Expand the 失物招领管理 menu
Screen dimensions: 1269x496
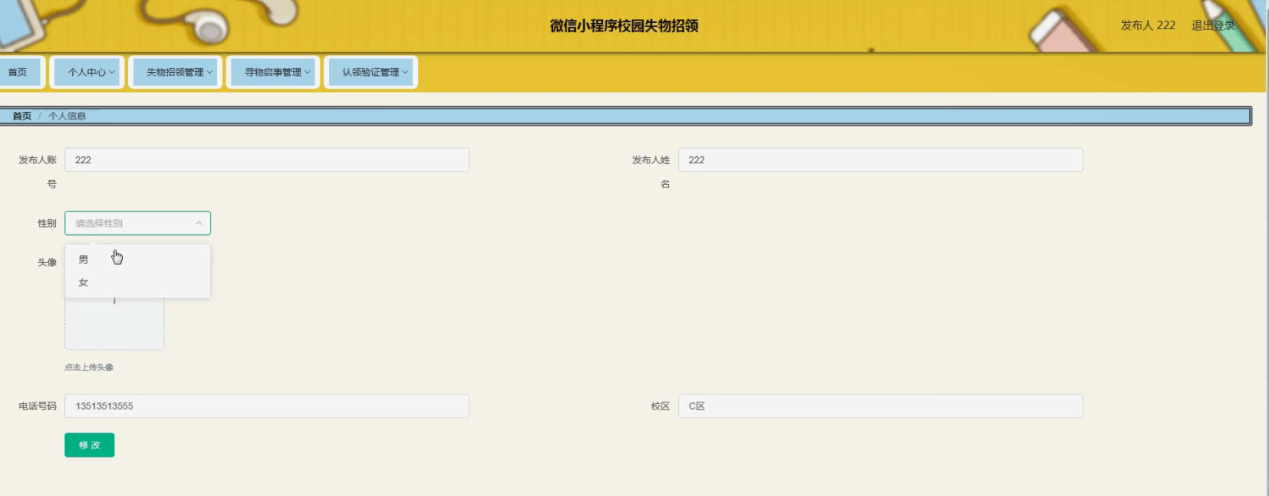pyautogui.click(x=180, y=72)
